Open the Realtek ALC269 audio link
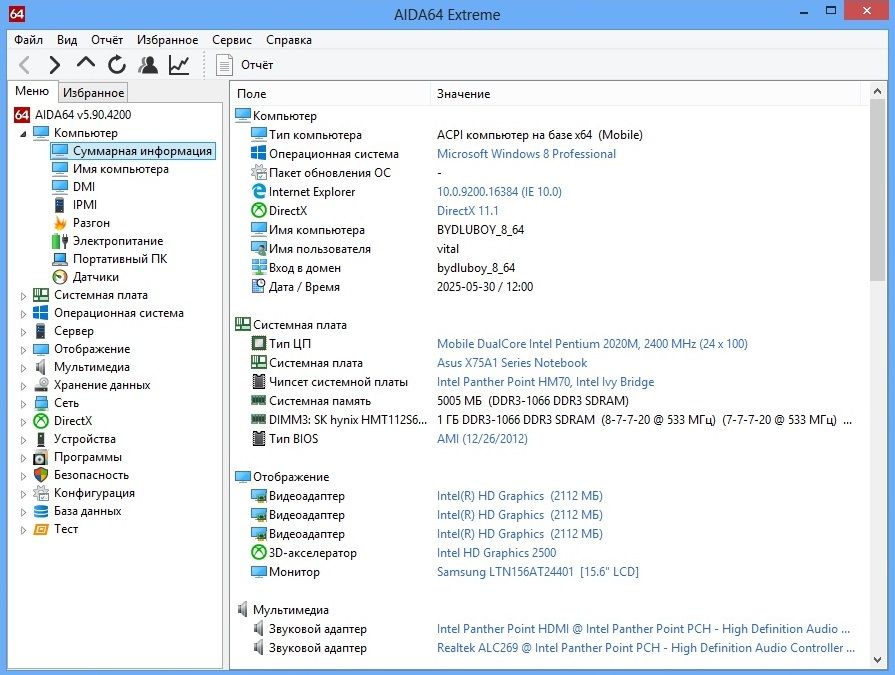The image size is (895, 675). (x=645, y=648)
